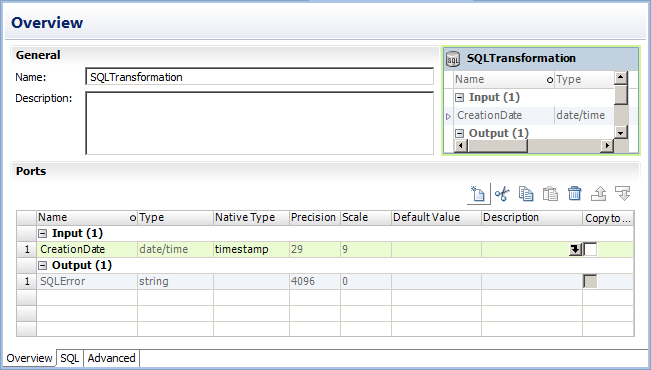Viewport: 651px width, 370px height.
Task: Click the Cut scissors icon
Action: pyautogui.click(x=502, y=194)
